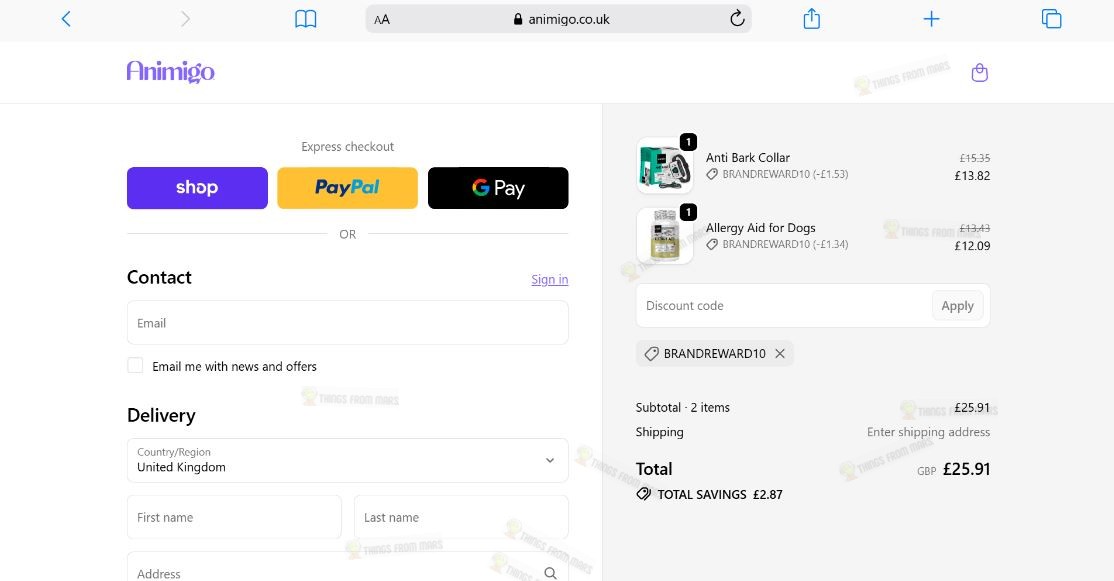Image resolution: width=1114 pixels, height=581 pixels.
Task: Show all open tabs overview
Action: [1051, 19]
